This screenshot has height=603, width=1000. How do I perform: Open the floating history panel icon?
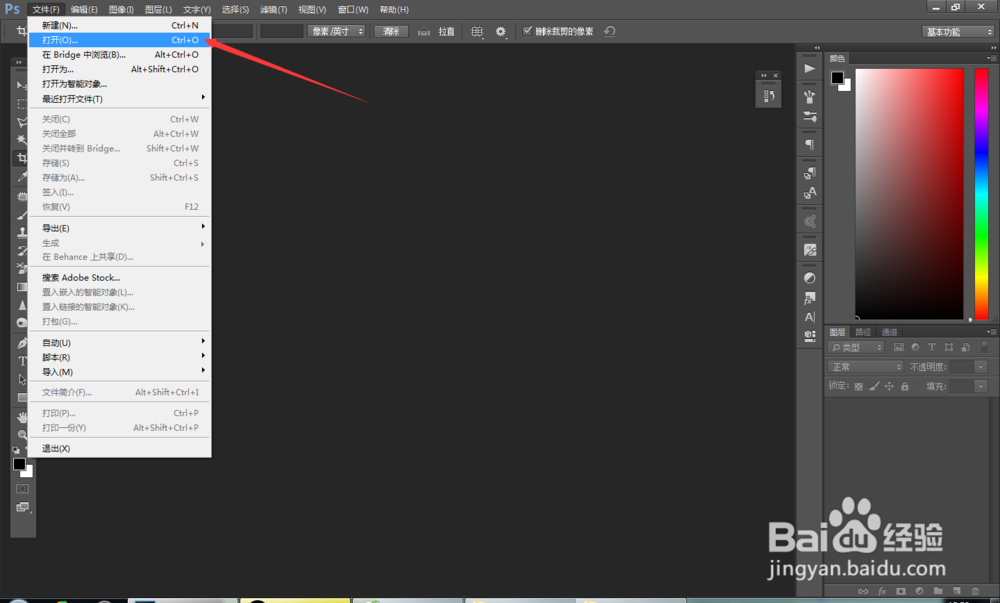pyautogui.click(x=768, y=96)
